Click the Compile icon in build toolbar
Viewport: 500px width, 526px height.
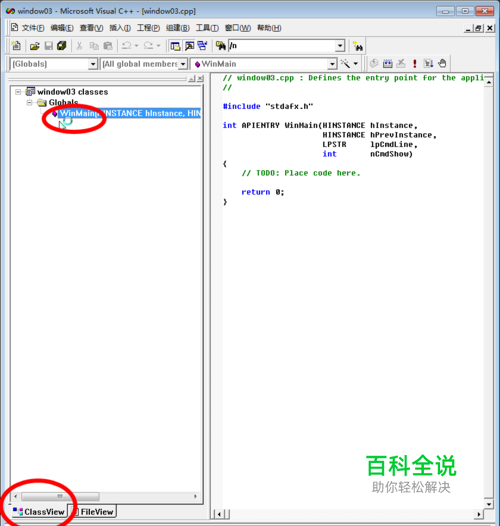(374, 63)
